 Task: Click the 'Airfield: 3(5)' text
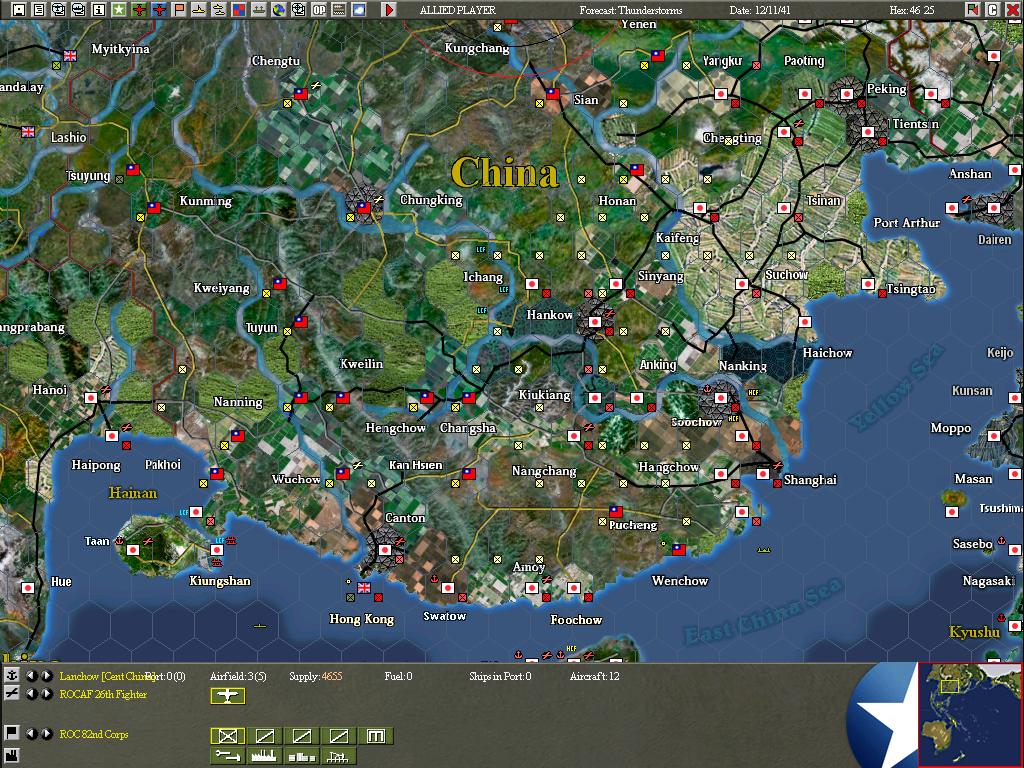pos(238,677)
